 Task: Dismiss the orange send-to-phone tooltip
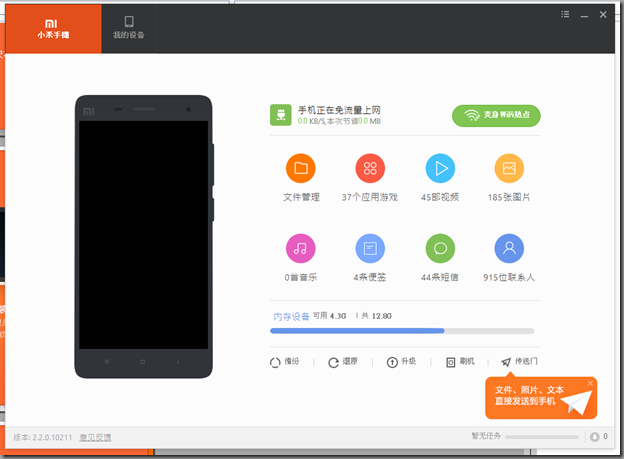click(590, 383)
